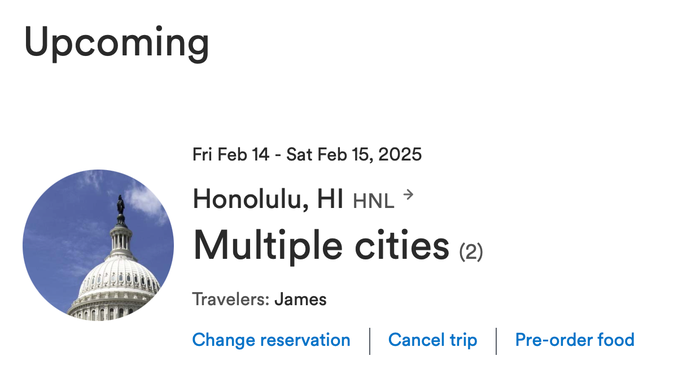This screenshot has width=700, height=373.
Task: Click the Travelers label
Action: (x=231, y=299)
